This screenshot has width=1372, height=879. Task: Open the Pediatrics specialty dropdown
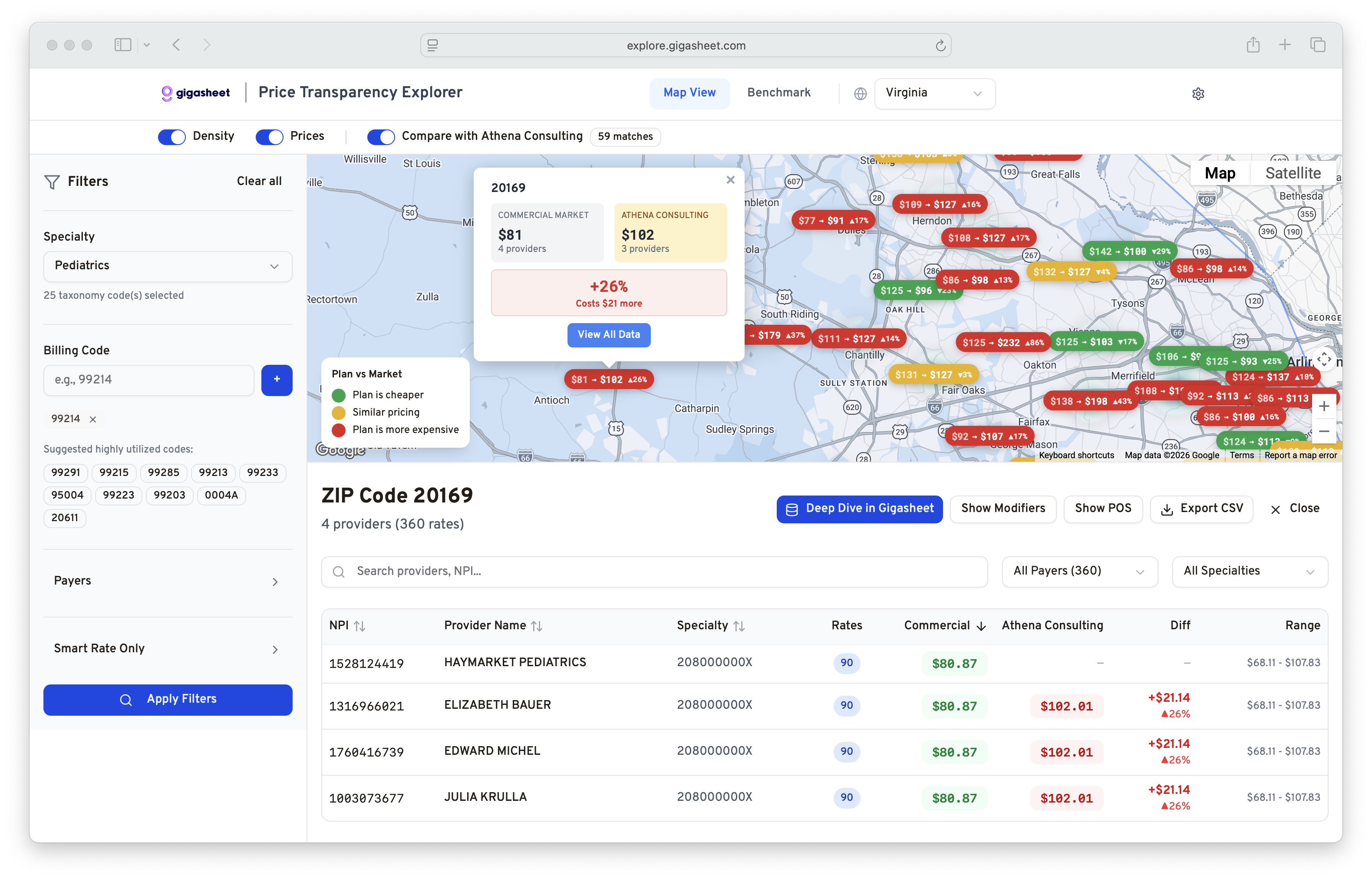pos(168,266)
